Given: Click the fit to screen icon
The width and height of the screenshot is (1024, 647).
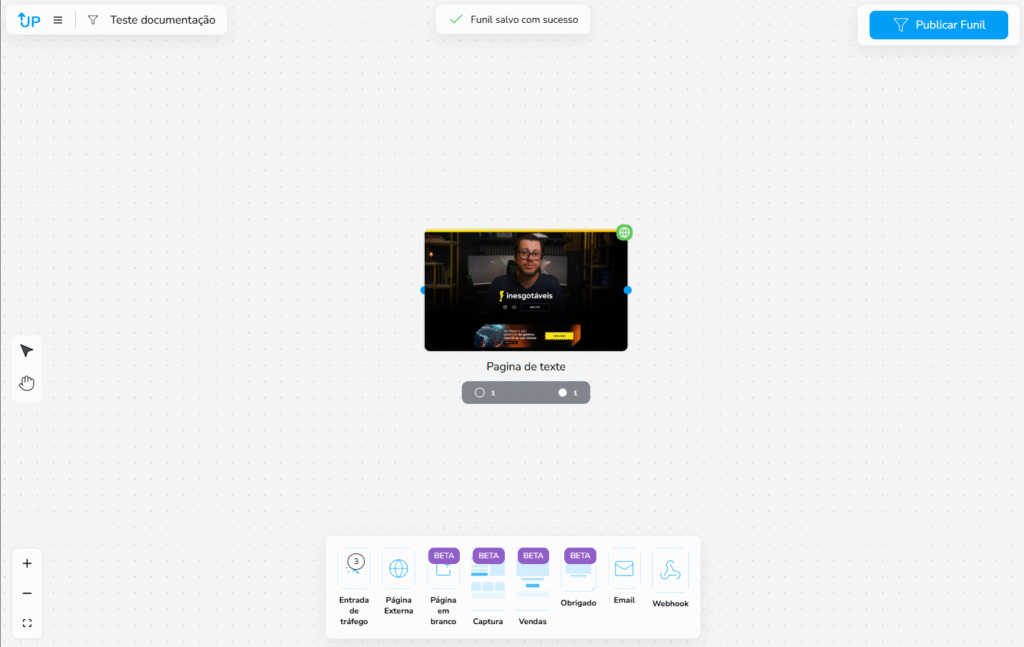Looking at the screenshot, I should (x=27, y=623).
